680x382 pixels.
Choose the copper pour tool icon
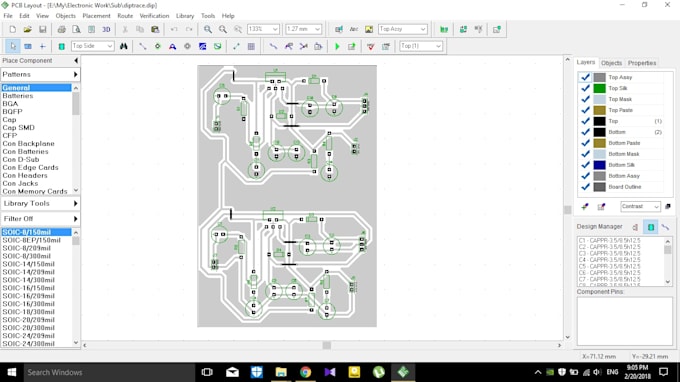pos(203,46)
